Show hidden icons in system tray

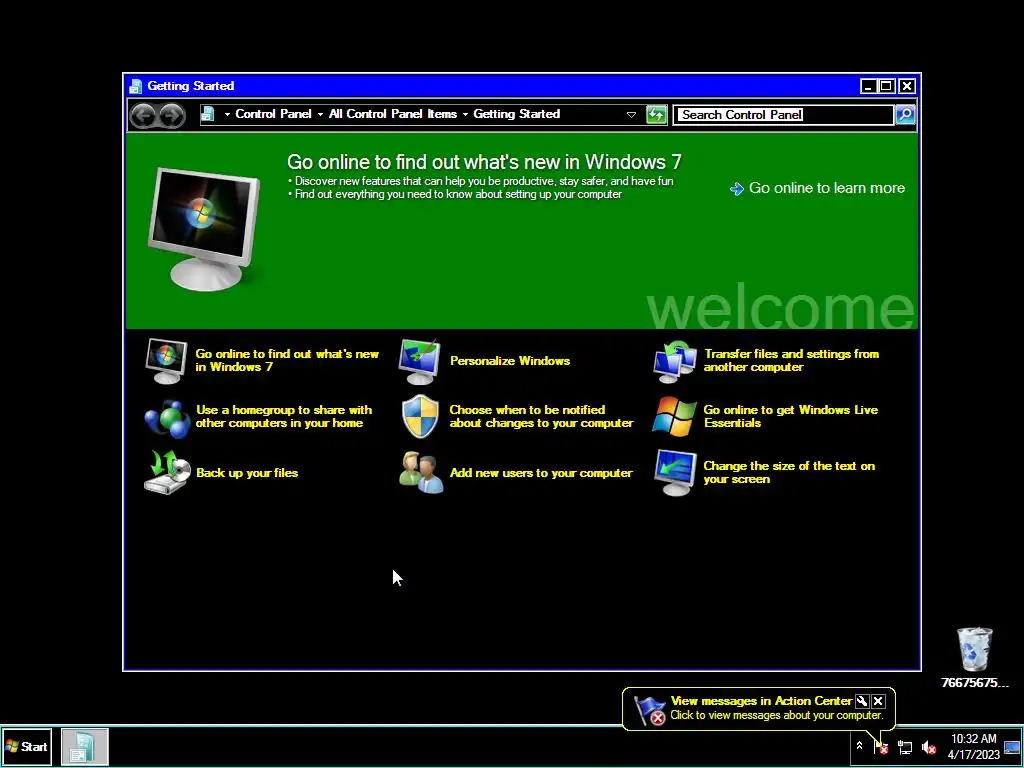click(x=859, y=746)
